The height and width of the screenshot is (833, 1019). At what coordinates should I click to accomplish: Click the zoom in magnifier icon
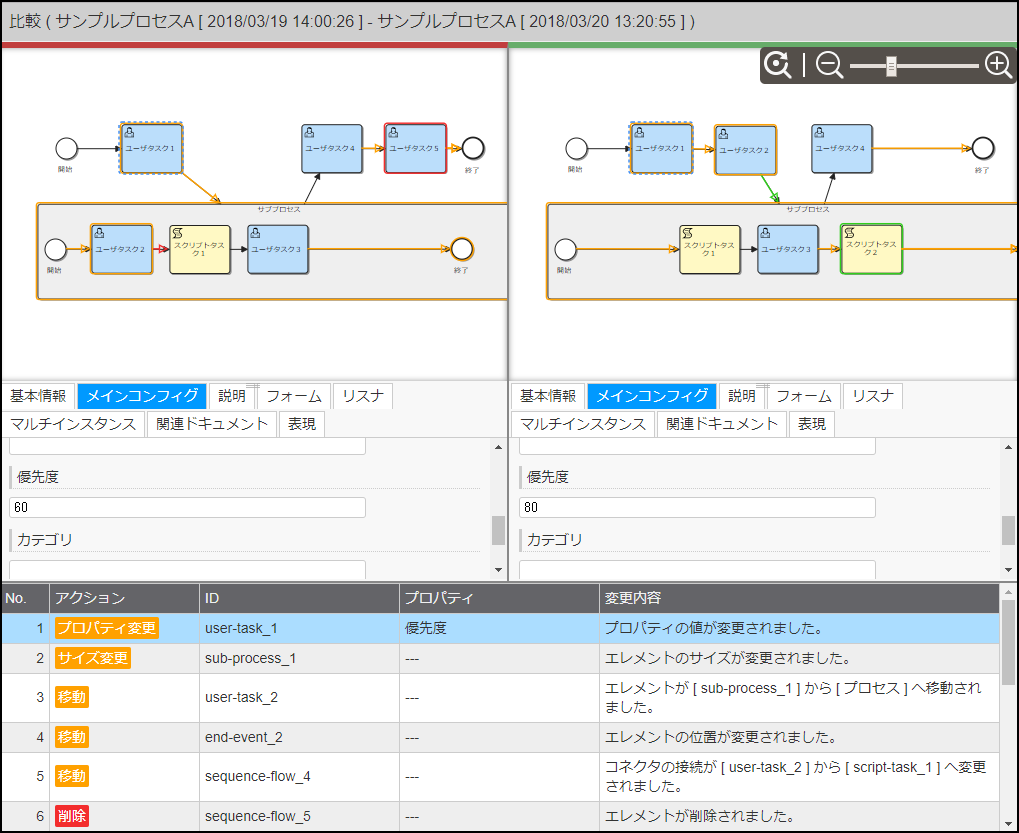(999, 65)
